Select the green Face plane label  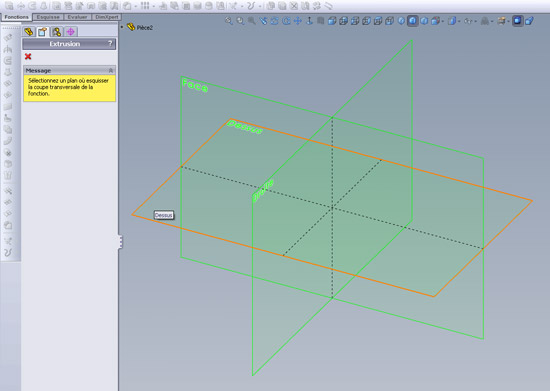(195, 85)
